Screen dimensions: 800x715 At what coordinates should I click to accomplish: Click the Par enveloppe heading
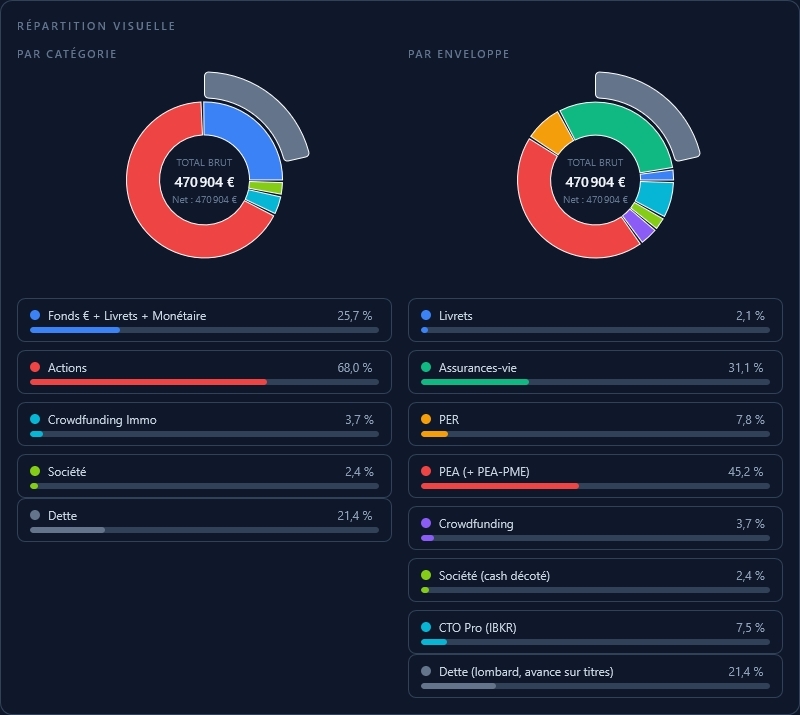[459, 54]
